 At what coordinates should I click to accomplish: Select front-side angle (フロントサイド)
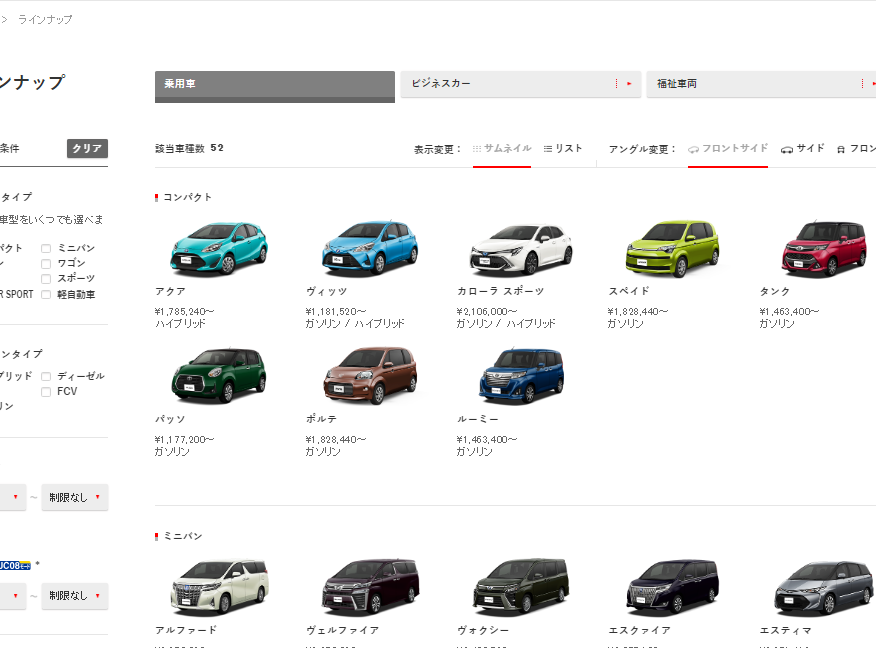(x=728, y=148)
